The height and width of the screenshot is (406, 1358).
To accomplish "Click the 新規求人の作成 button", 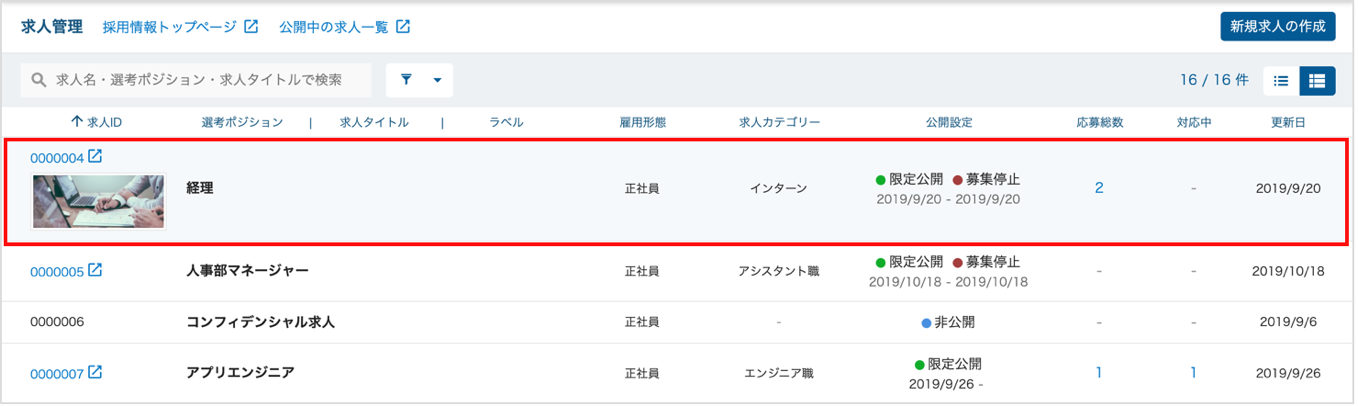I will click(x=1278, y=27).
